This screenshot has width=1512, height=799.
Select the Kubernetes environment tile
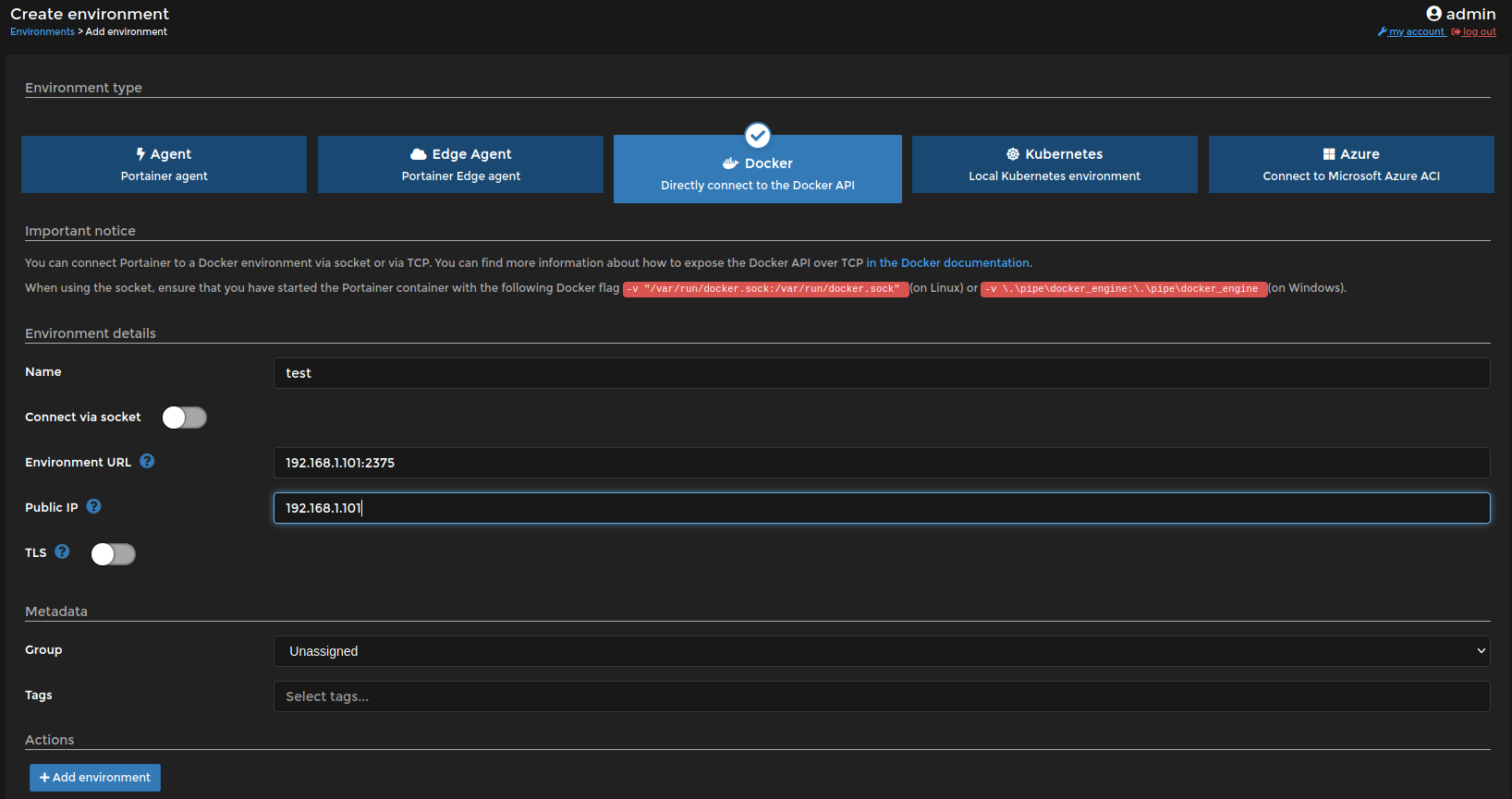(x=1055, y=164)
